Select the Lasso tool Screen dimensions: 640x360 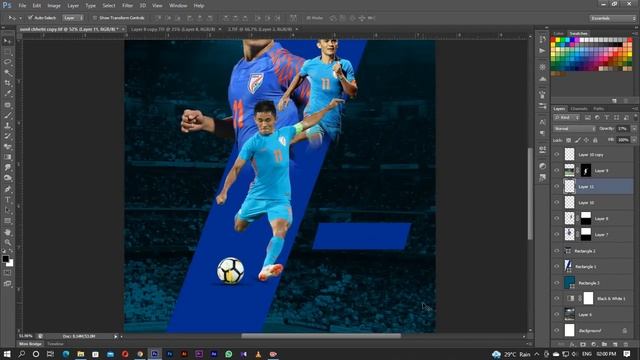pos(7,62)
